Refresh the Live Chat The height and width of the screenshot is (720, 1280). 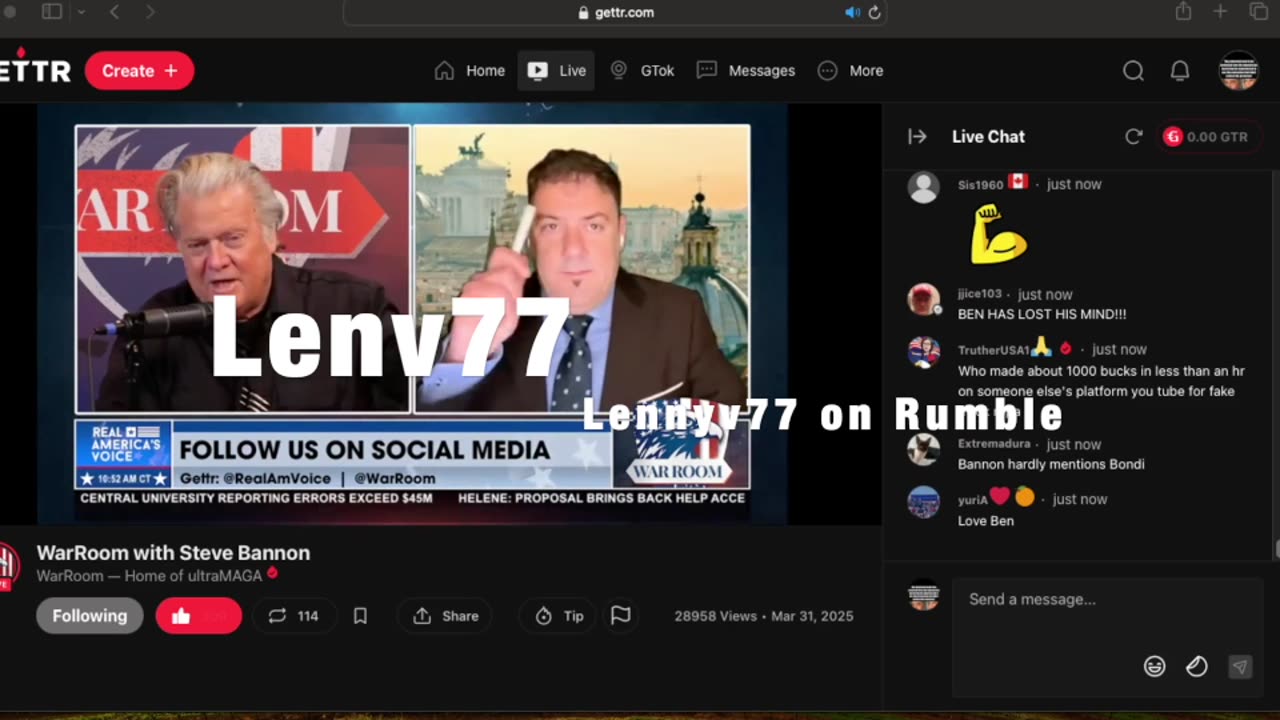click(1134, 137)
